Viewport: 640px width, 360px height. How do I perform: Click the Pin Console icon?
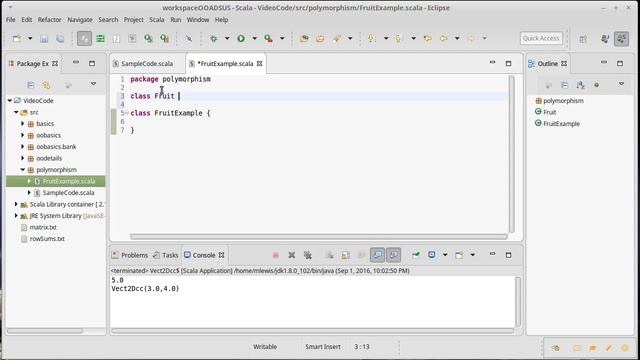[416, 255]
